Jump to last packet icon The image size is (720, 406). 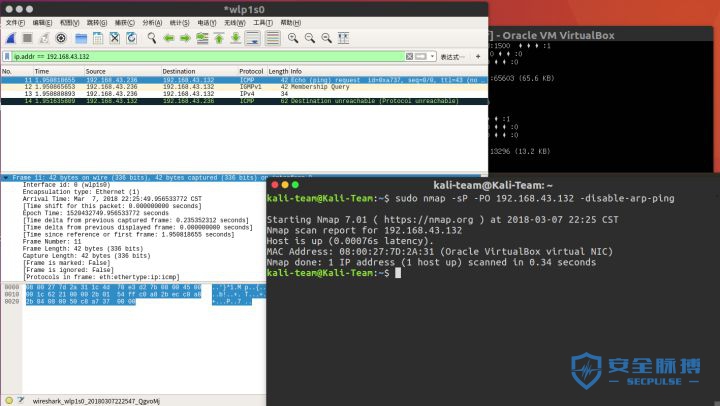click(236, 38)
